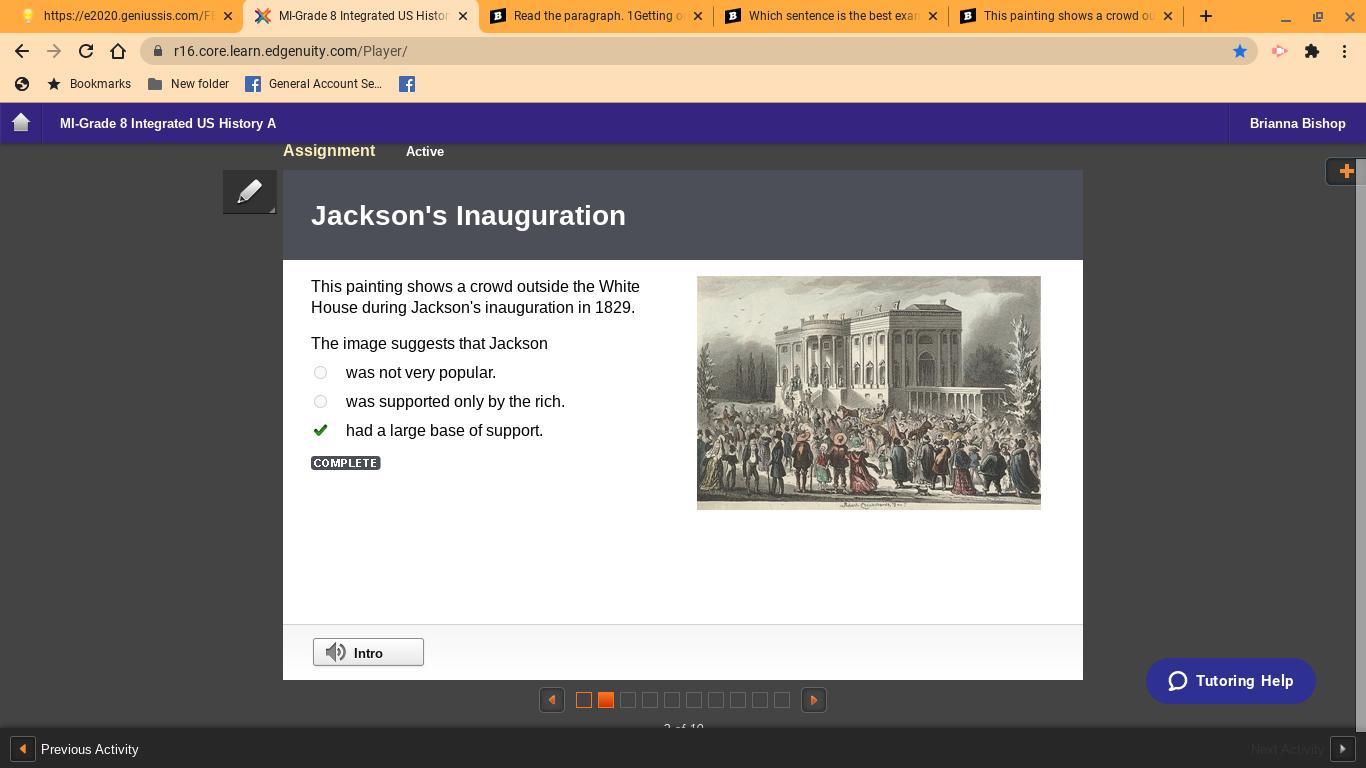Viewport: 1366px width, 768px height.
Task: Select "was not very popular." radio option
Action: (320, 372)
